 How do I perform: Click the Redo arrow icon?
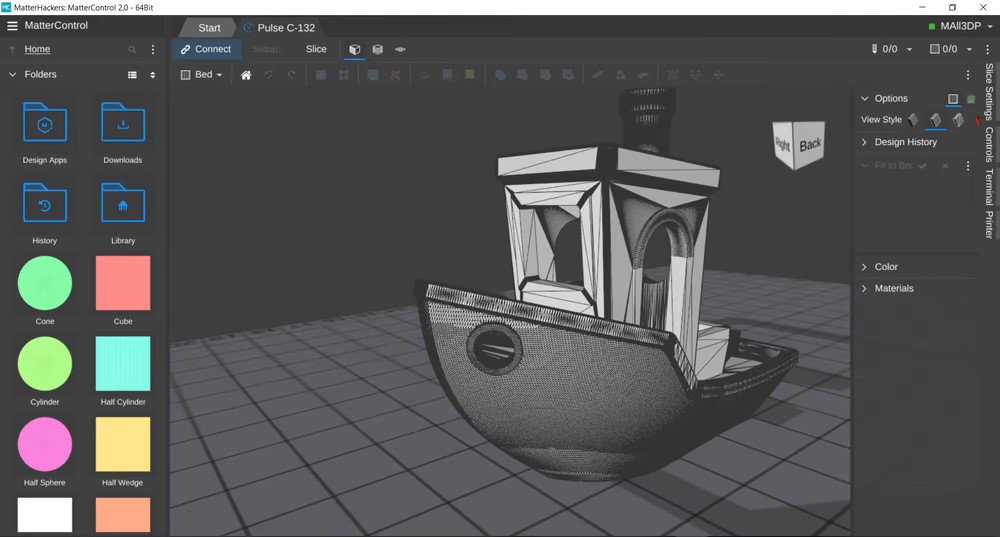[291, 75]
